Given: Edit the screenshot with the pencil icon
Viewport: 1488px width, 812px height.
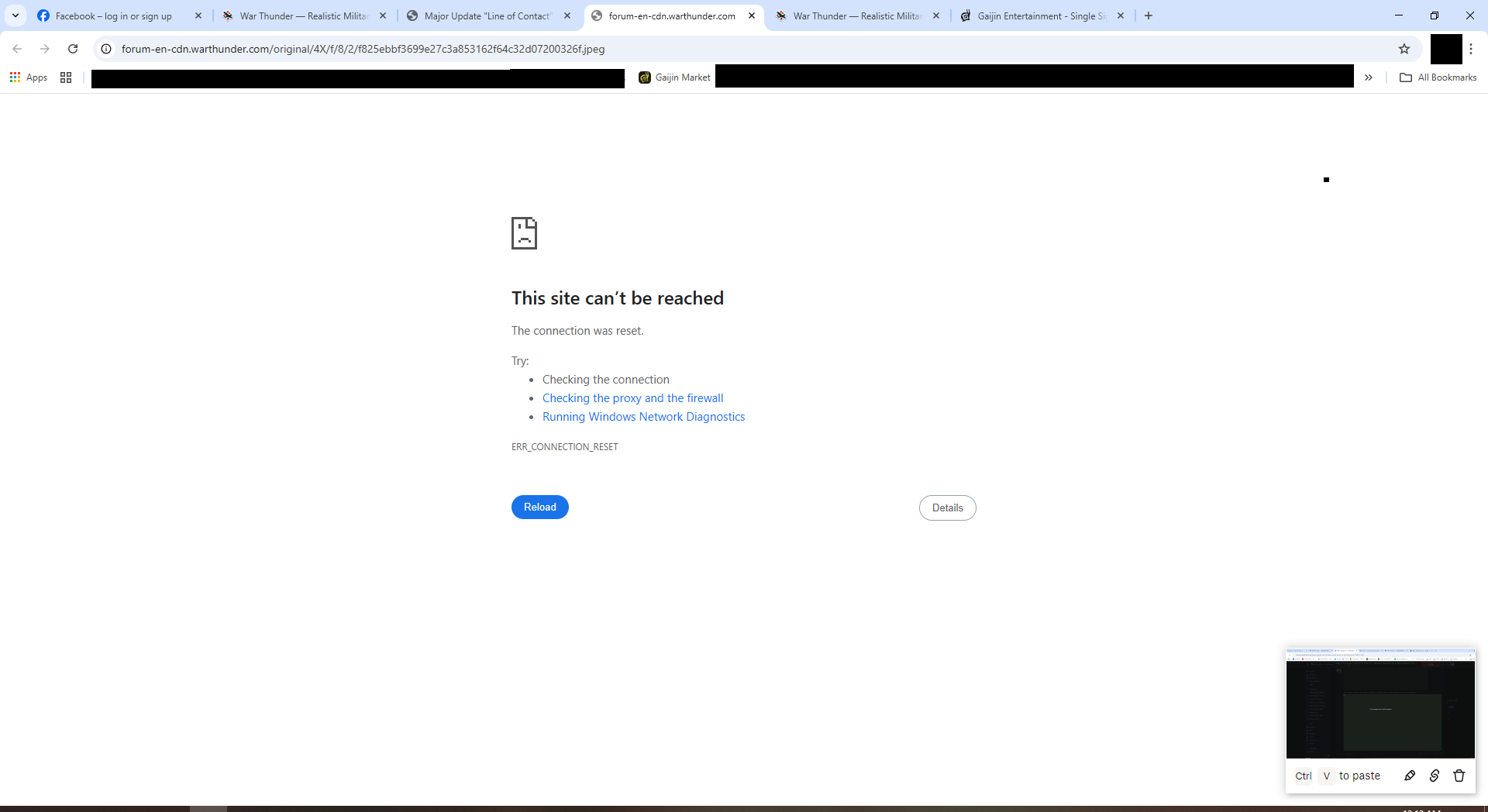Looking at the screenshot, I should tap(1410, 776).
